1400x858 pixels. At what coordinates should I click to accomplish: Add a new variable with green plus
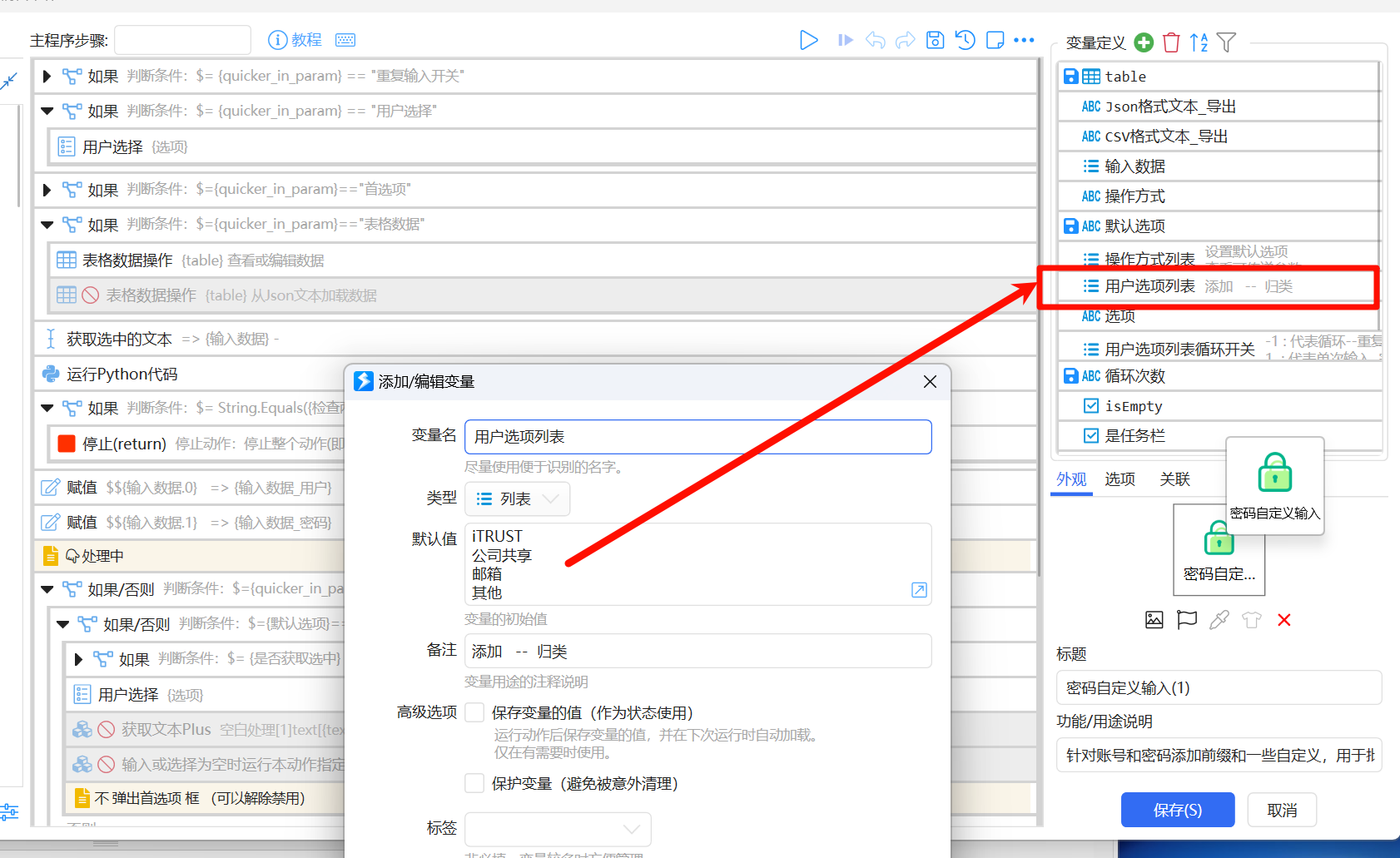pyautogui.click(x=1144, y=42)
